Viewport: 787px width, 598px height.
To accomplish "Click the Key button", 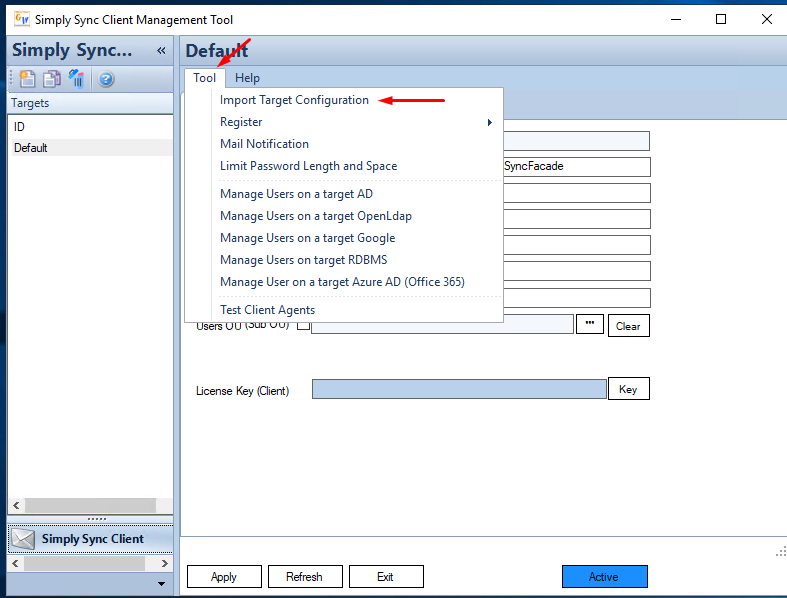I will [628, 389].
